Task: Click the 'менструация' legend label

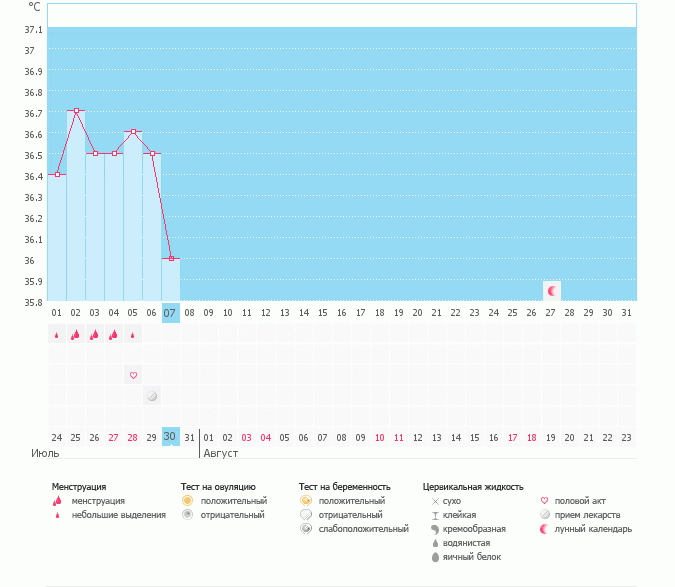Action: coord(98,500)
